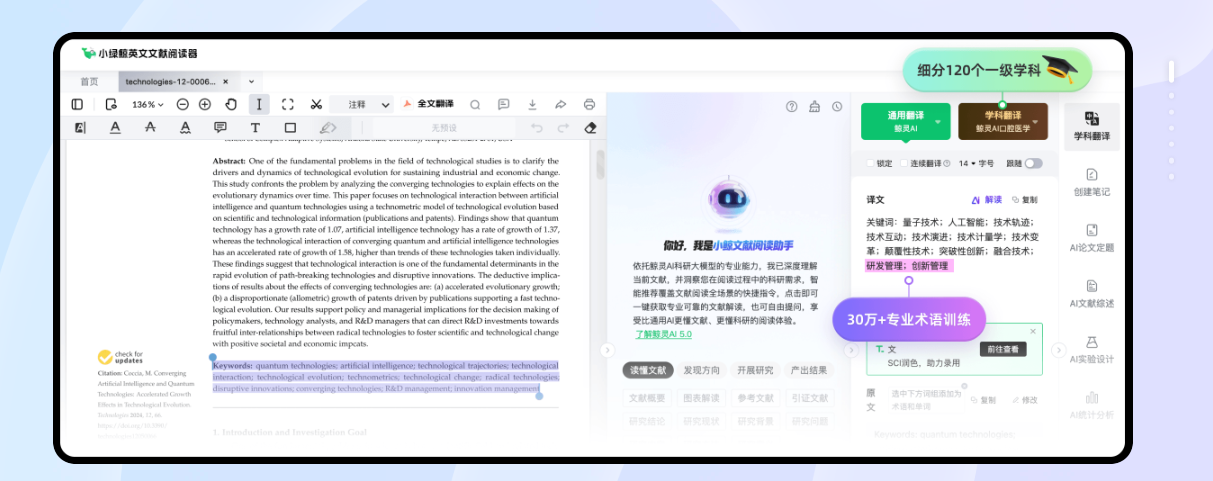Select the note comment tool
Screen dimensions: 1213x481
(x=220, y=128)
